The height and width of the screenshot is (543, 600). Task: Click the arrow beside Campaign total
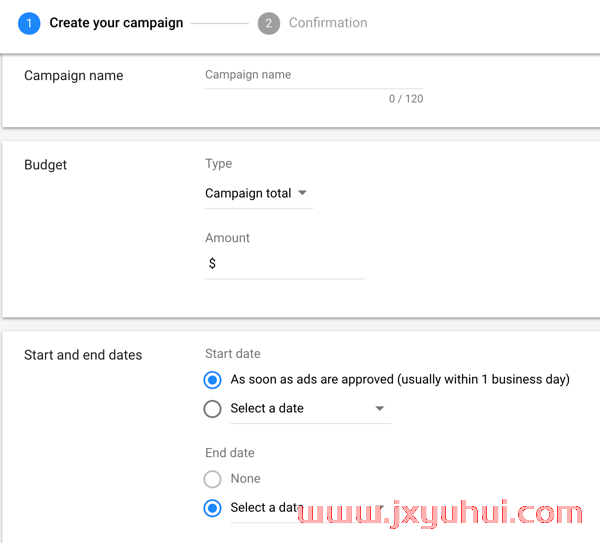click(302, 192)
